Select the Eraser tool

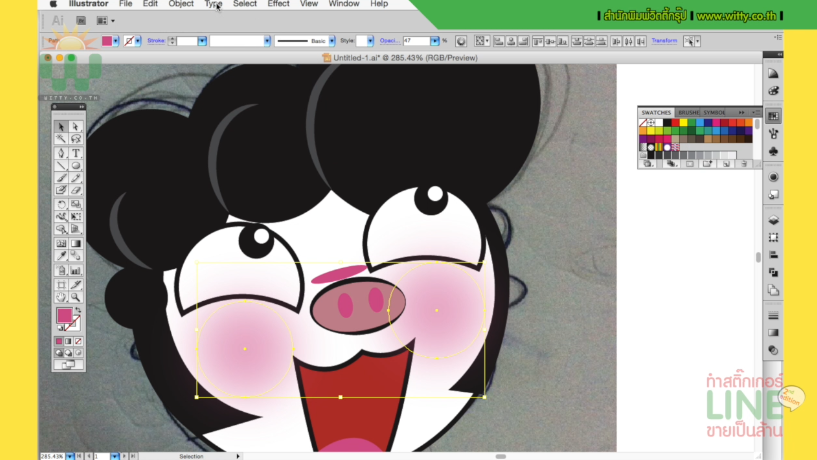click(x=76, y=191)
